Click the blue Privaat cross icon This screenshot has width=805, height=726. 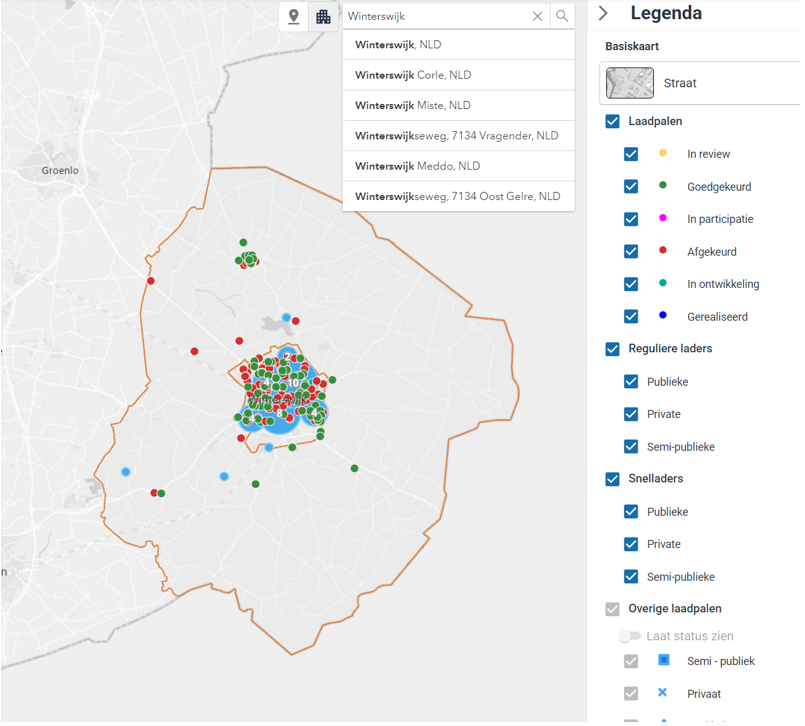(x=662, y=693)
